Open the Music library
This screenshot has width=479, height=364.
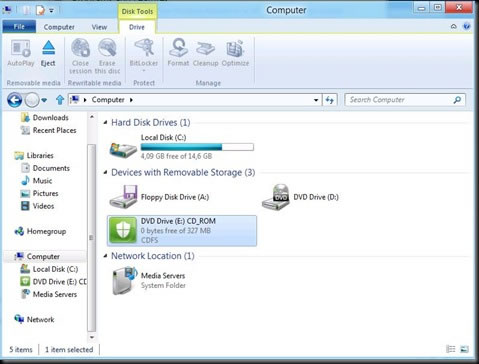click(36, 181)
